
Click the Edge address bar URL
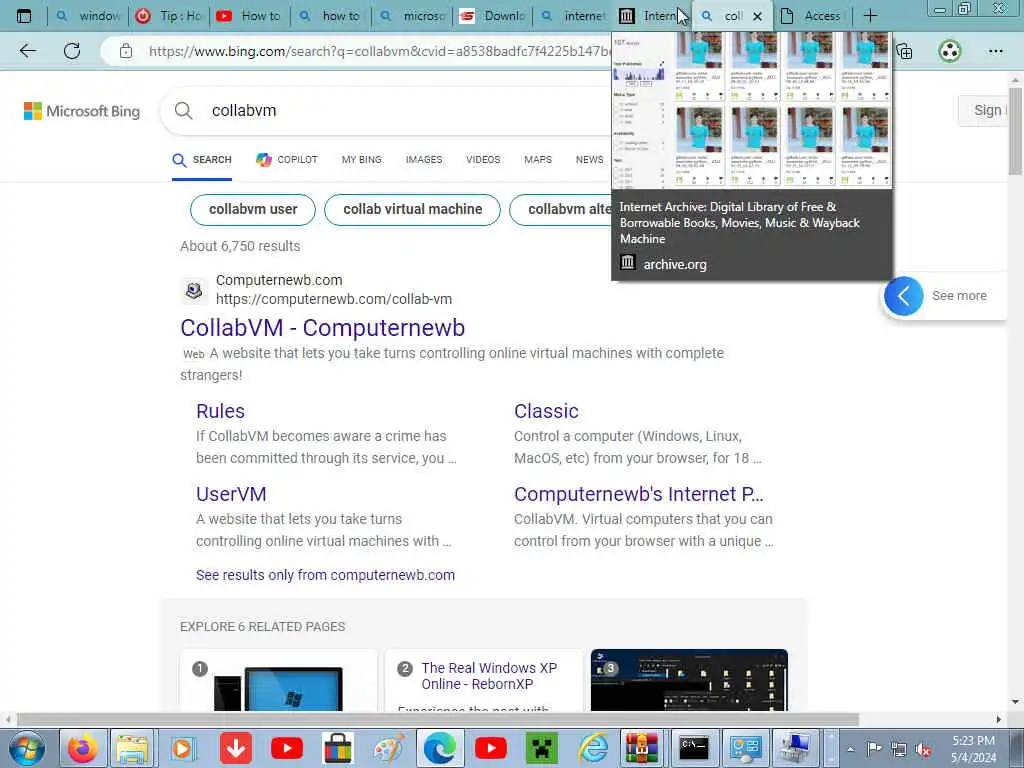pyautogui.click(x=379, y=52)
